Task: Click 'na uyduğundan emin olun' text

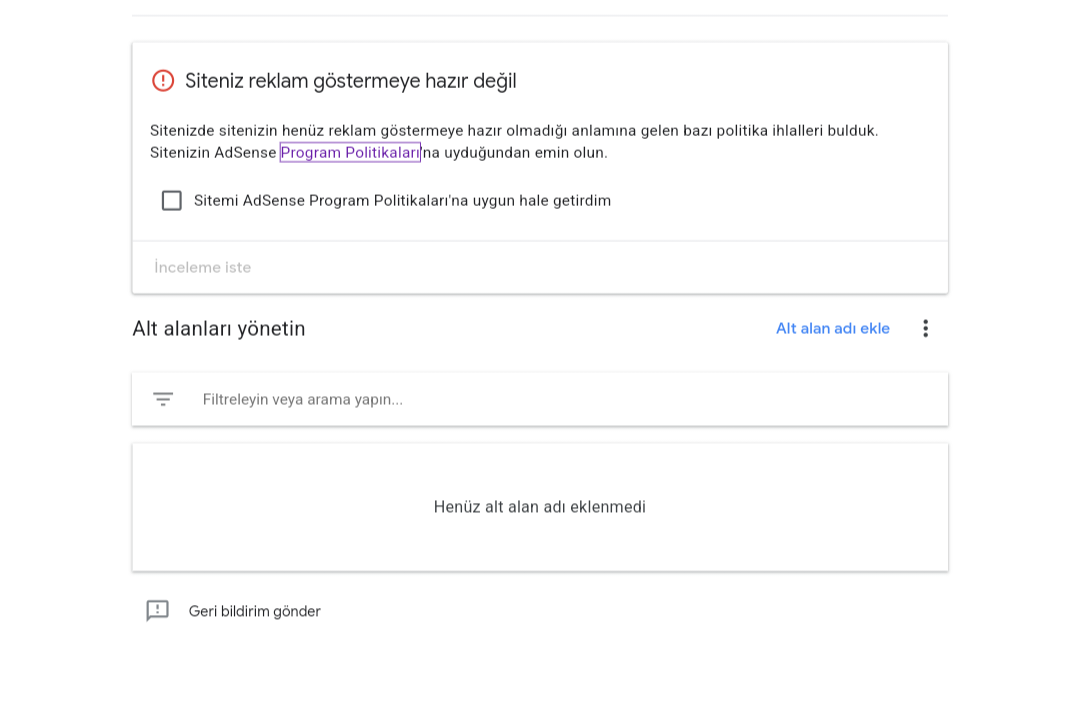Action: (x=515, y=152)
